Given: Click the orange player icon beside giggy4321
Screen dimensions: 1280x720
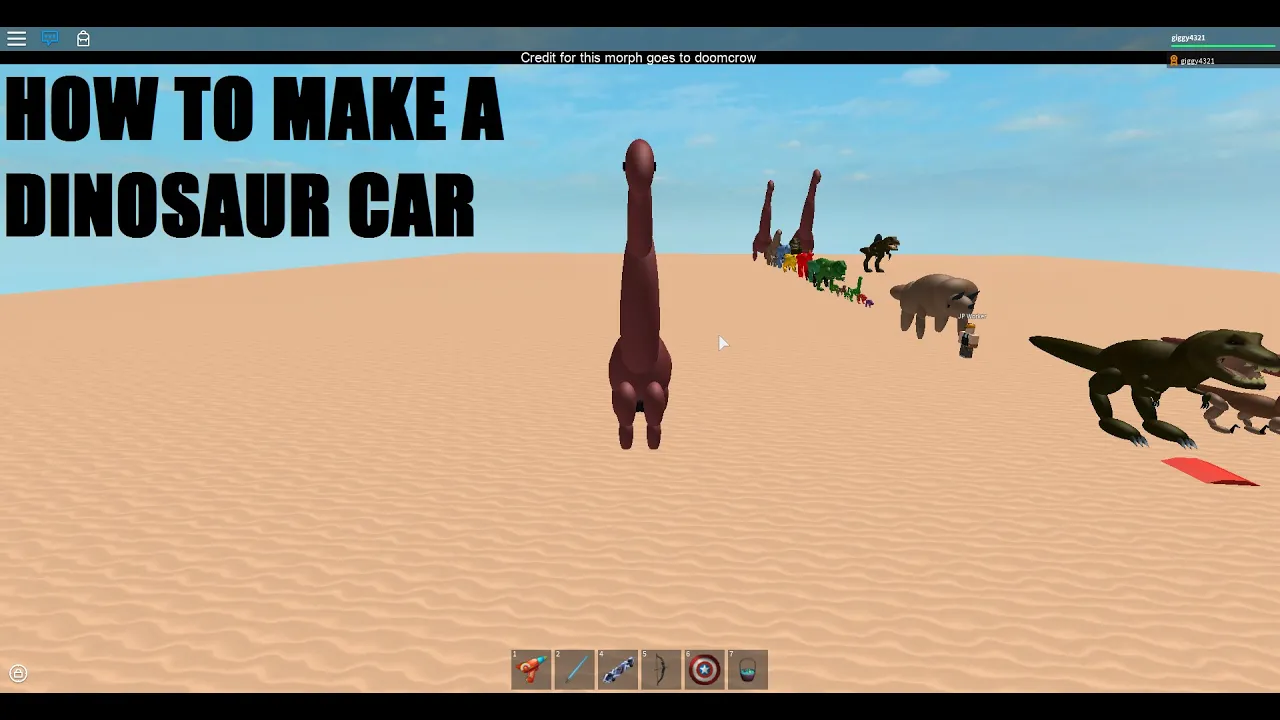Looking at the screenshot, I should tap(1174, 61).
